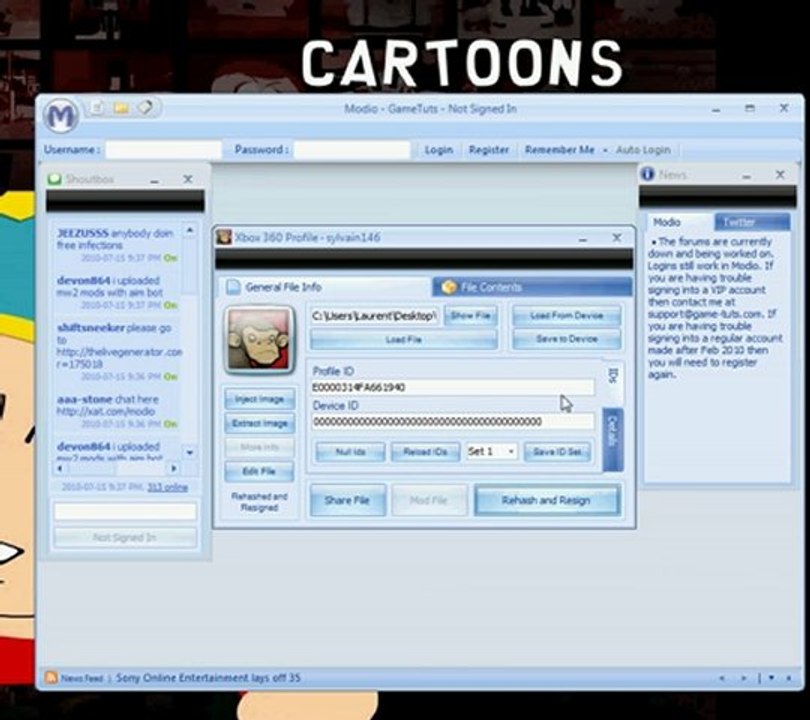This screenshot has height=720, width=810.
Task: Click the sylvain146 monkey gamer picture
Action: [x=260, y=340]
